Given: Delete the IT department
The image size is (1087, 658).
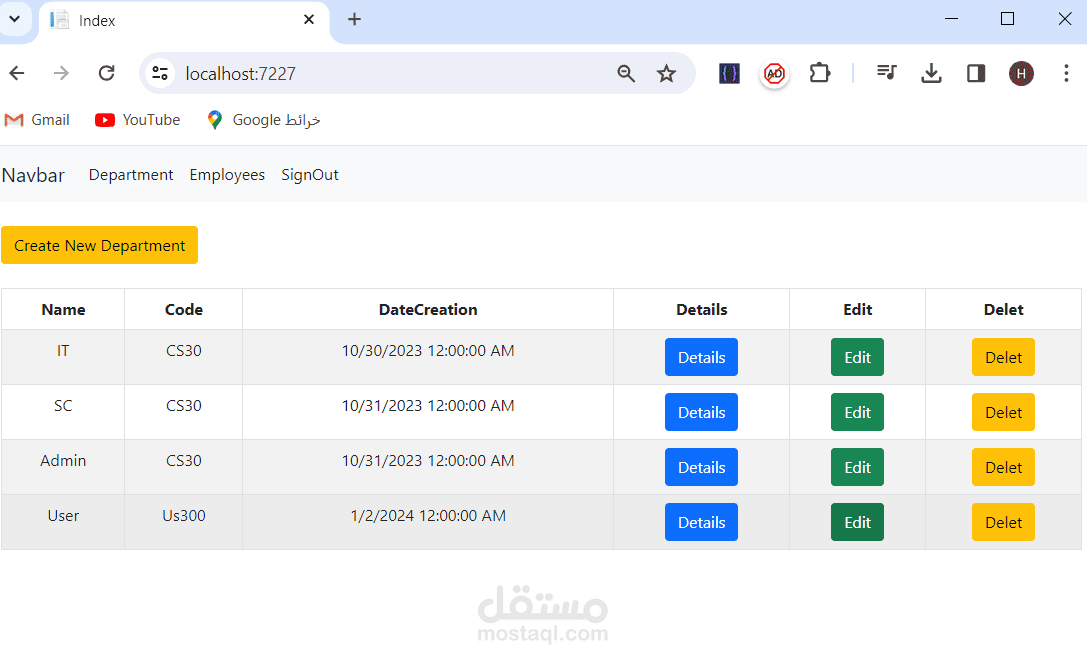Looking at the screenshot, I should point(1003,357).
